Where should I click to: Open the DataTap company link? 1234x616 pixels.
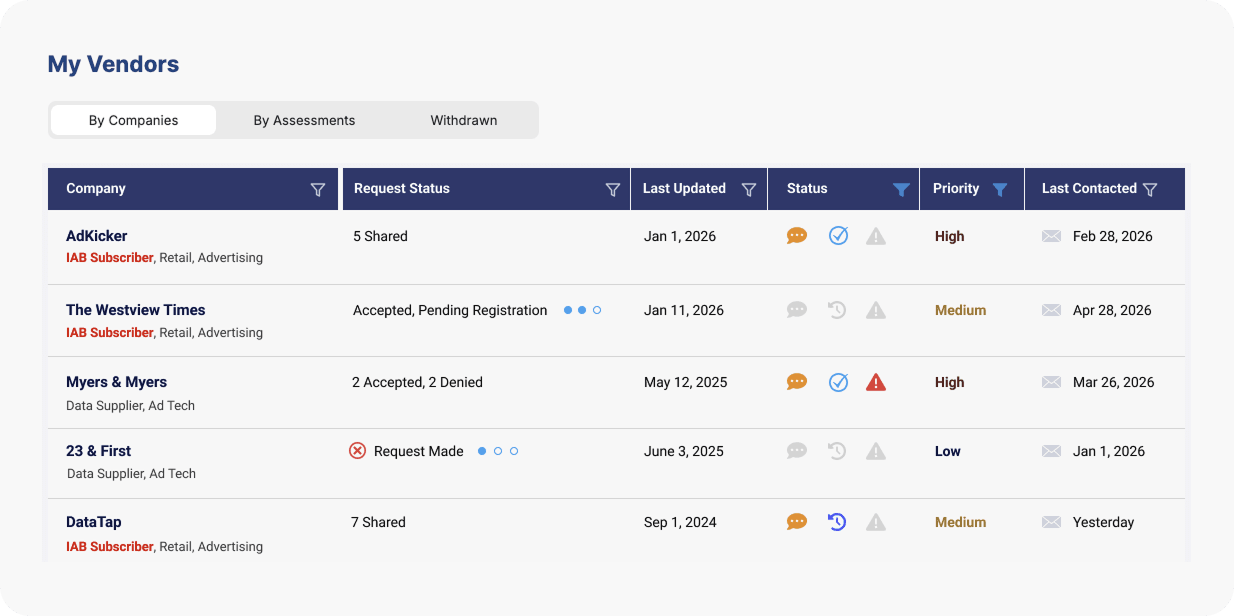(94, 522)
